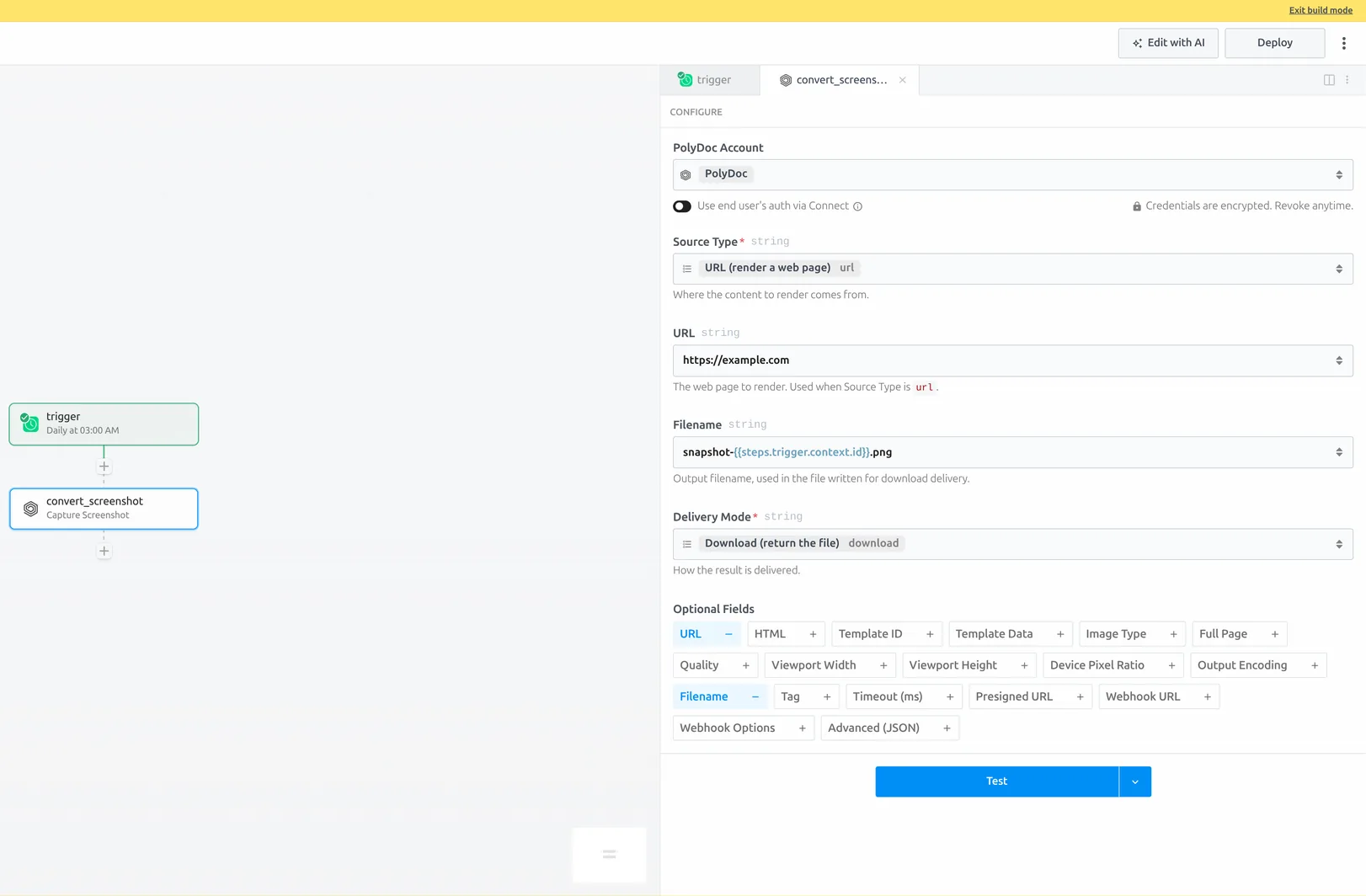Add the Viewport Height optional field
The height and width of the screenshot is (896, 1366).
click(x=1024, y=665)
